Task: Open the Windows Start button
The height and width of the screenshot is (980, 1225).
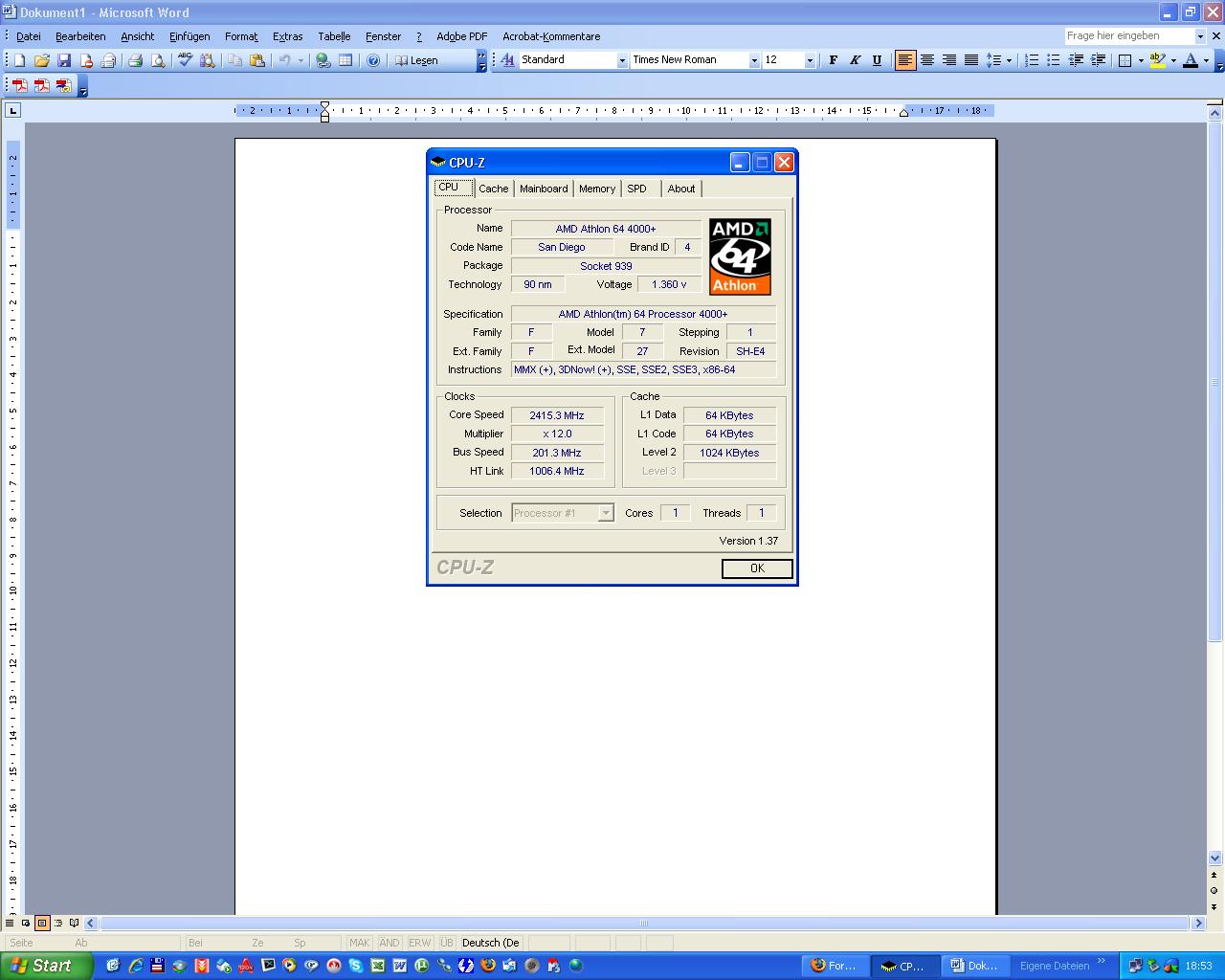Action: point(46,966)
